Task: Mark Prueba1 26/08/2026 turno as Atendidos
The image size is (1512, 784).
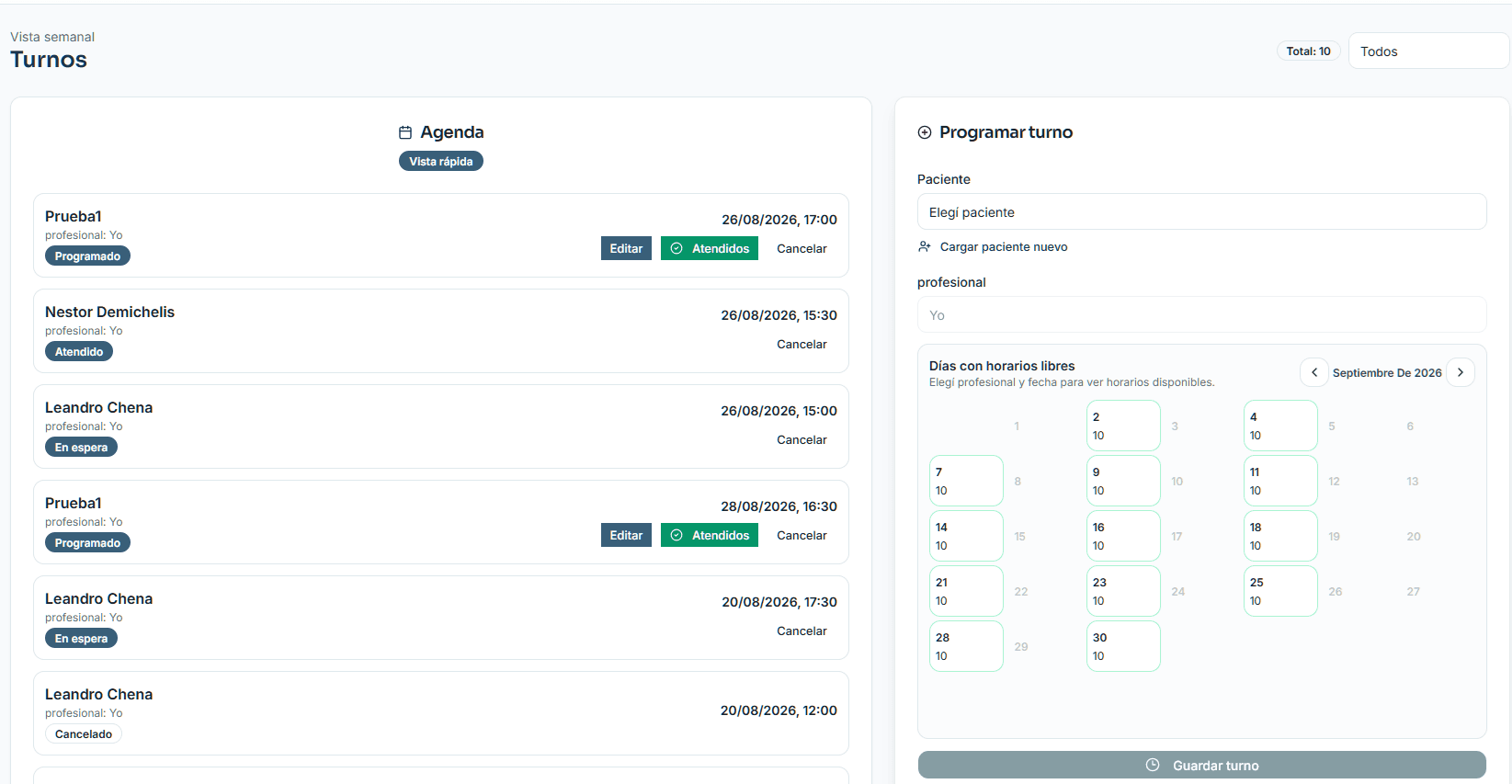Action: click(710, 248)
